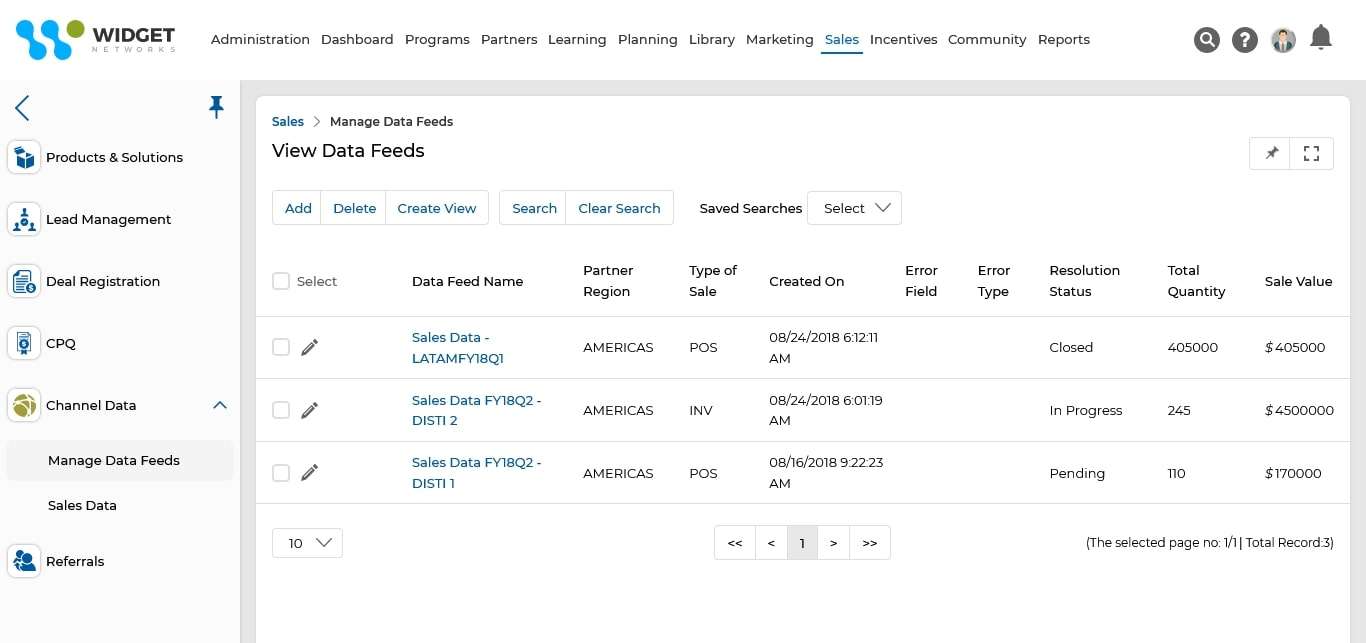The width and height of the screenshot is (1366, 643).
Task: Toggle the select-all checkbox in the header
Action: 281,281
